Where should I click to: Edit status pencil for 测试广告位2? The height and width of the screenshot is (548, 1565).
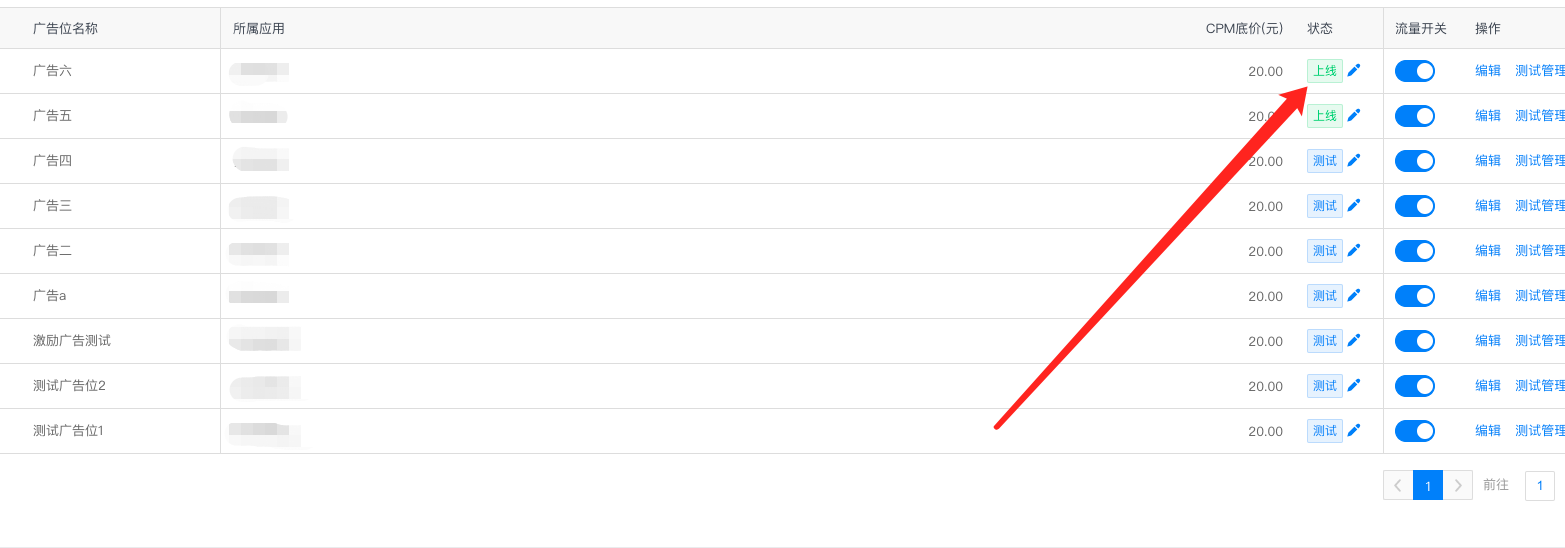point(1354,385)
